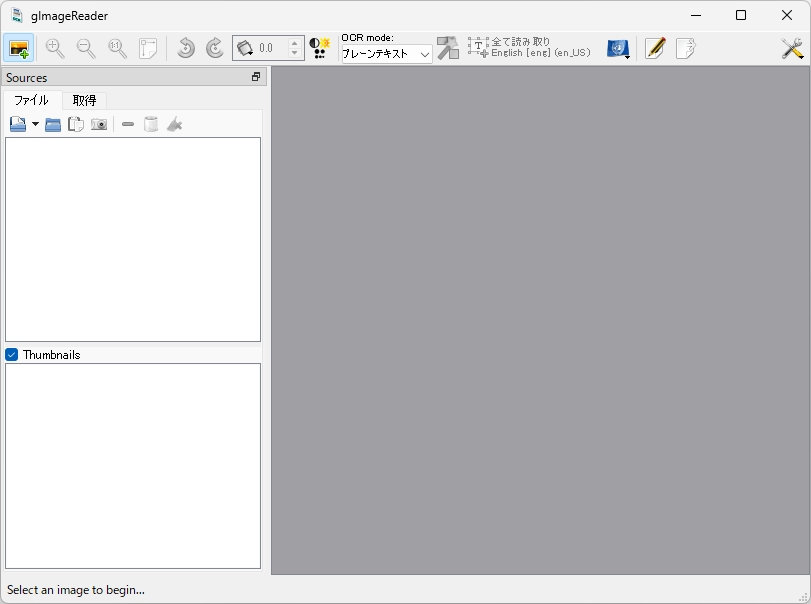
Task: Open recognition language flag dropdown
Action: [x=618, y=49]
